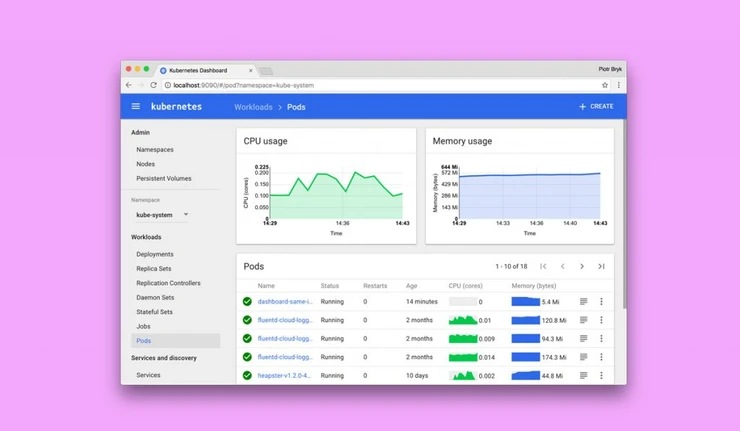View logs for 174.3 Mi fluentd pod
The width and height of the screenshot is (740, 431).
pos(583,357)
